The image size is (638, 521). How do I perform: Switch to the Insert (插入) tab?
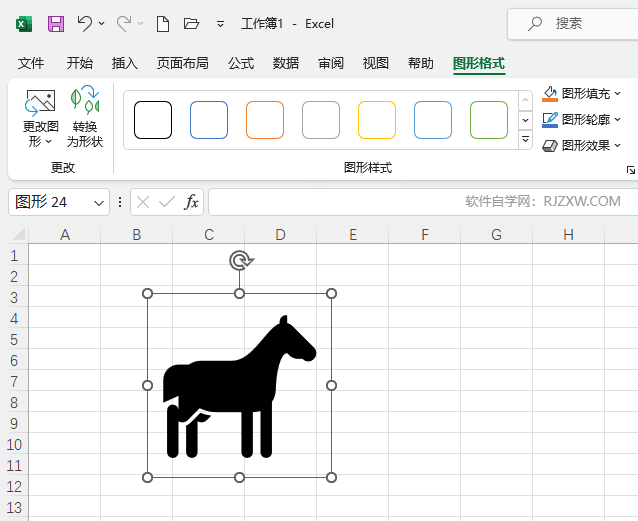[x=125, y=63]
